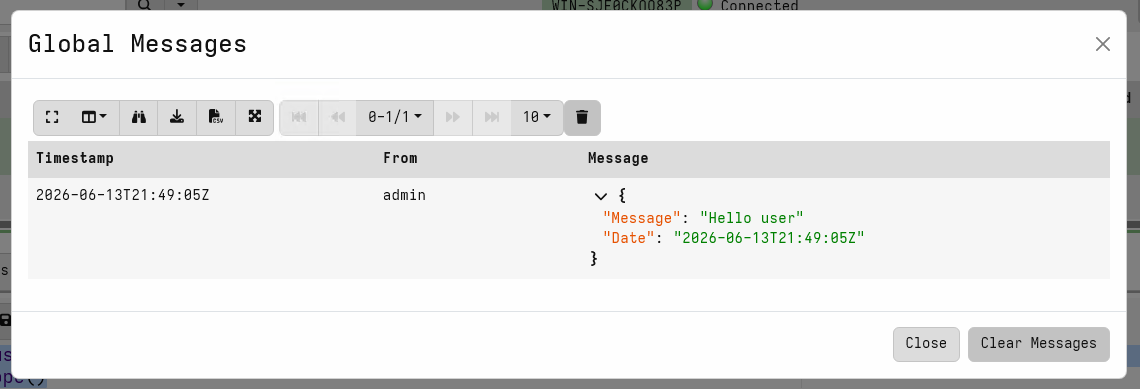Go to first page of messages
1140x389 pixels.
(299, 117)
